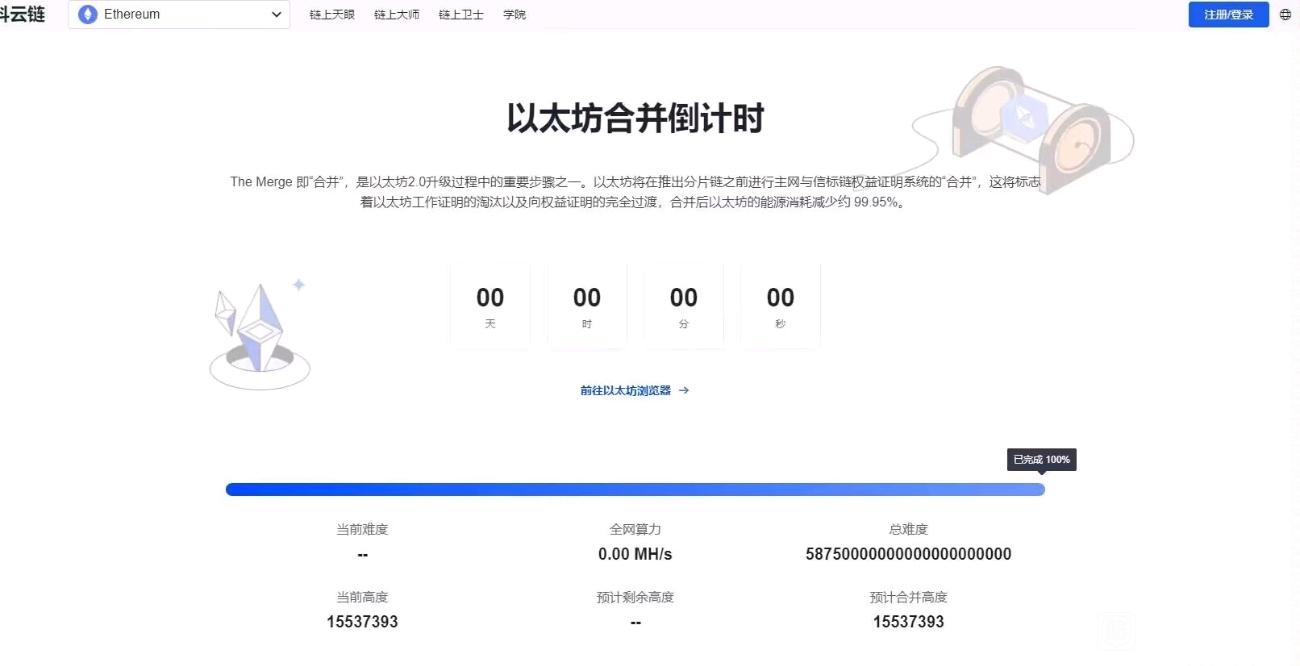Click the The Merge description paragraph

(635, 192)
